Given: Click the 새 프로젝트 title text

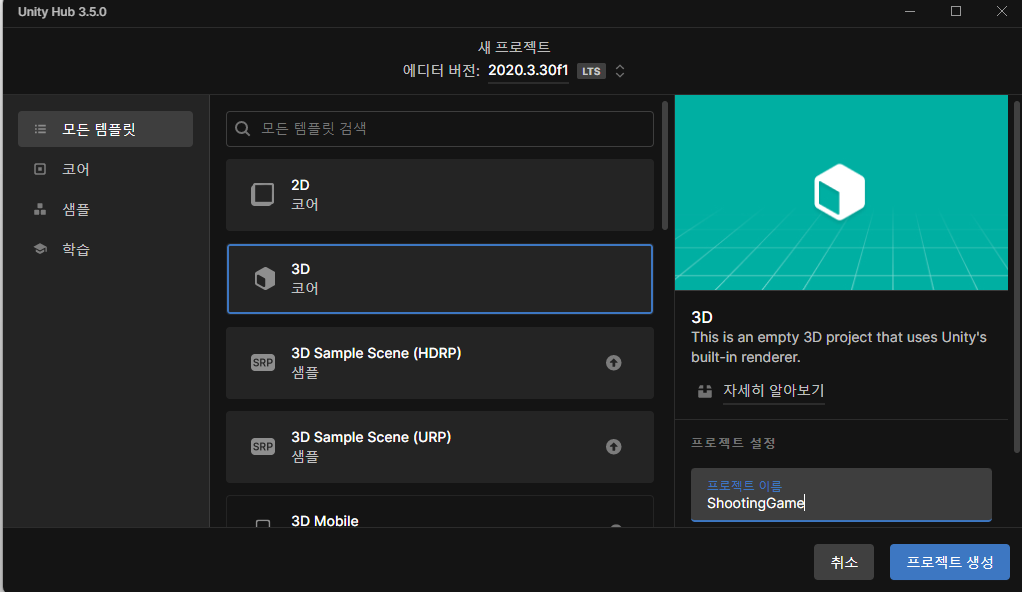Looking at the screenshot, I should point(514,47).
